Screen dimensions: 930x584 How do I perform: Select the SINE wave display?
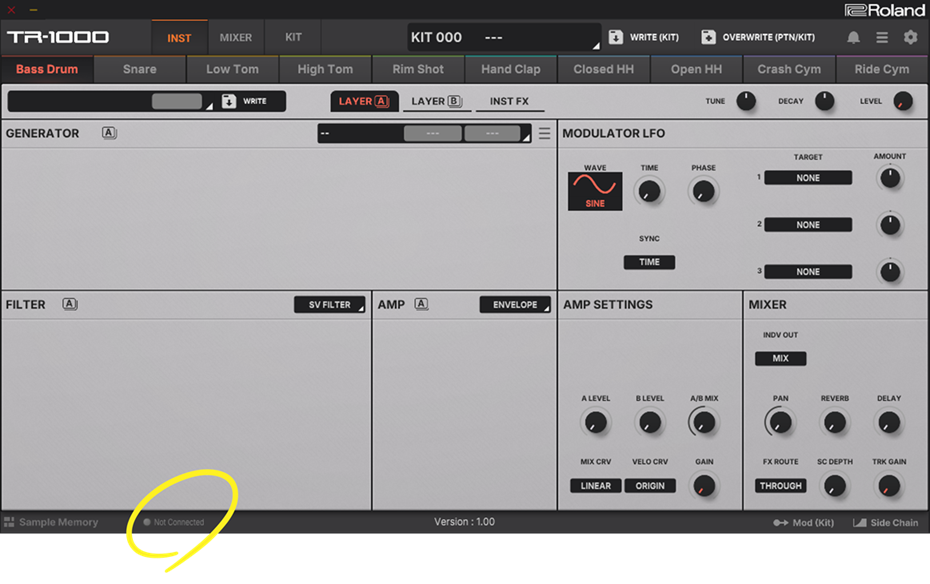[x=595, y=191]
